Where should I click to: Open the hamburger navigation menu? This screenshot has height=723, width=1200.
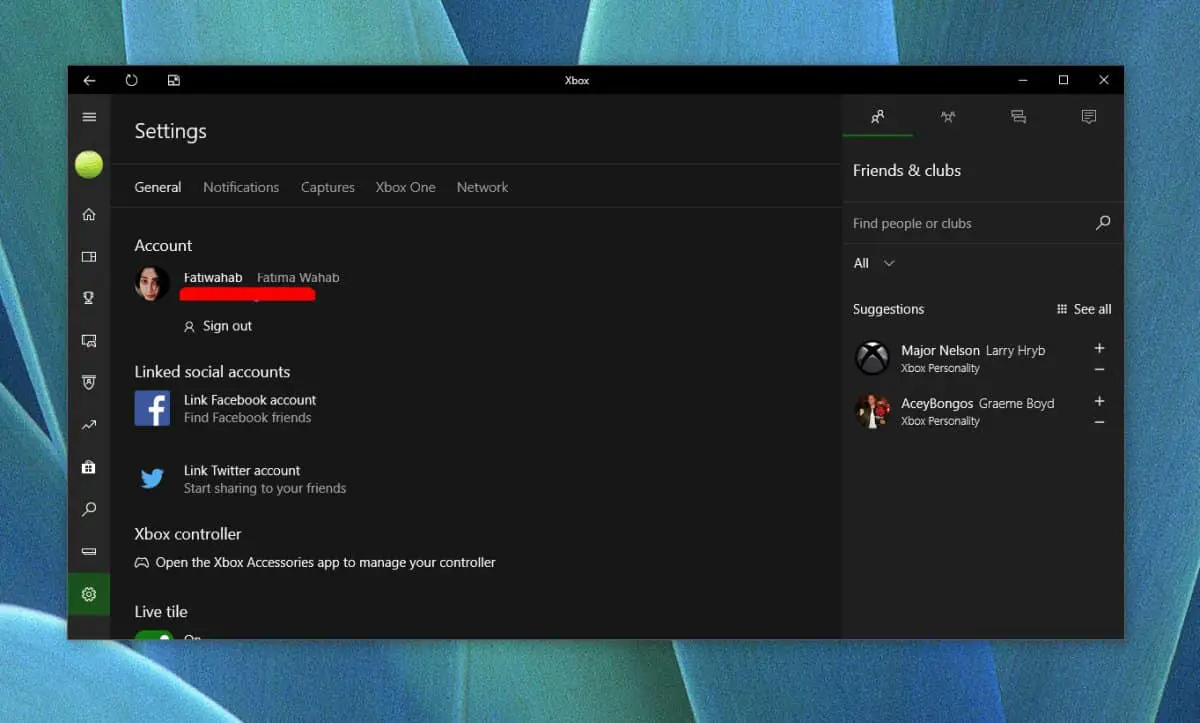(89, 117)
